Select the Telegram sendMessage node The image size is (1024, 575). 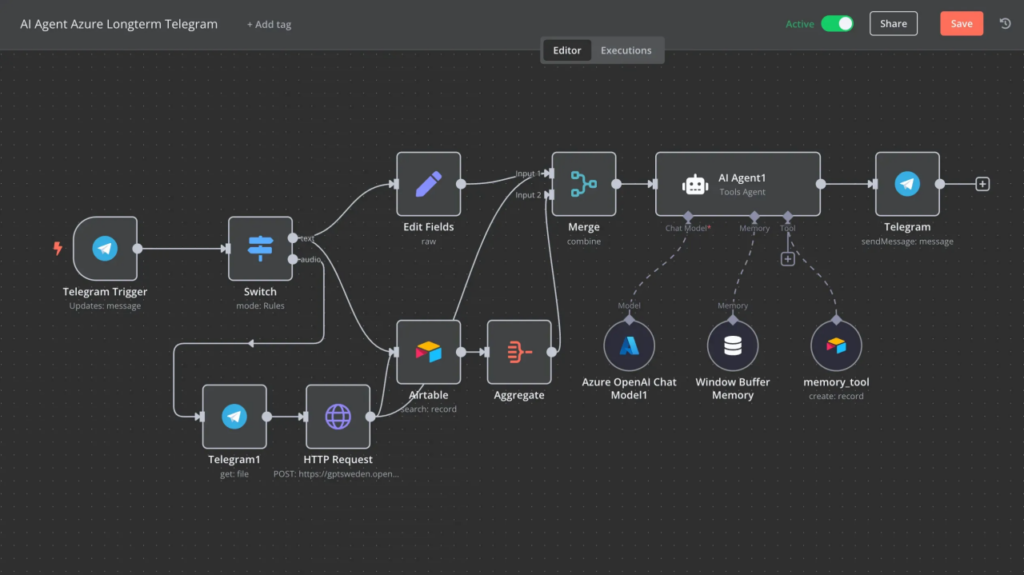pyautogui.click(x=907, y=184)
